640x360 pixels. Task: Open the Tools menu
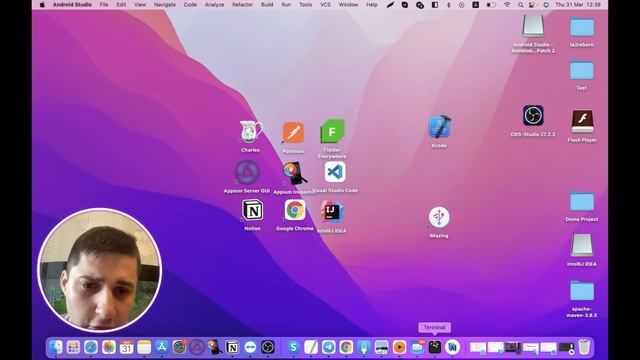pyautogui.click(x=305, y=5)
